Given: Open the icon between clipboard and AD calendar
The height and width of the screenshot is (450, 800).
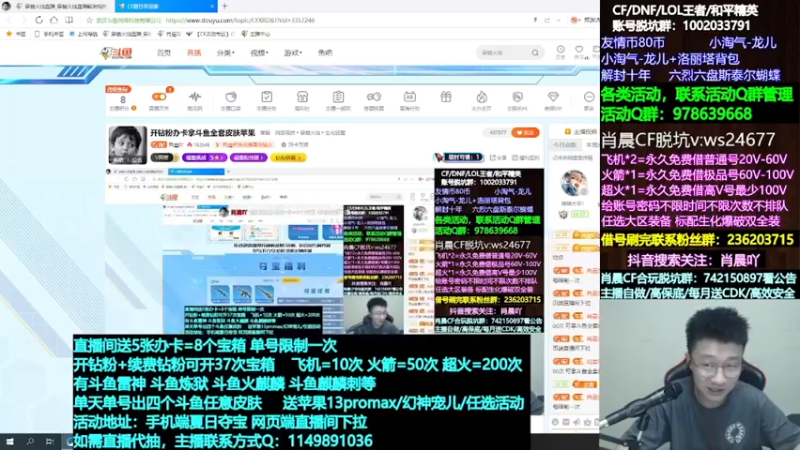Looking at the screenshot, I should pos(373,97).
